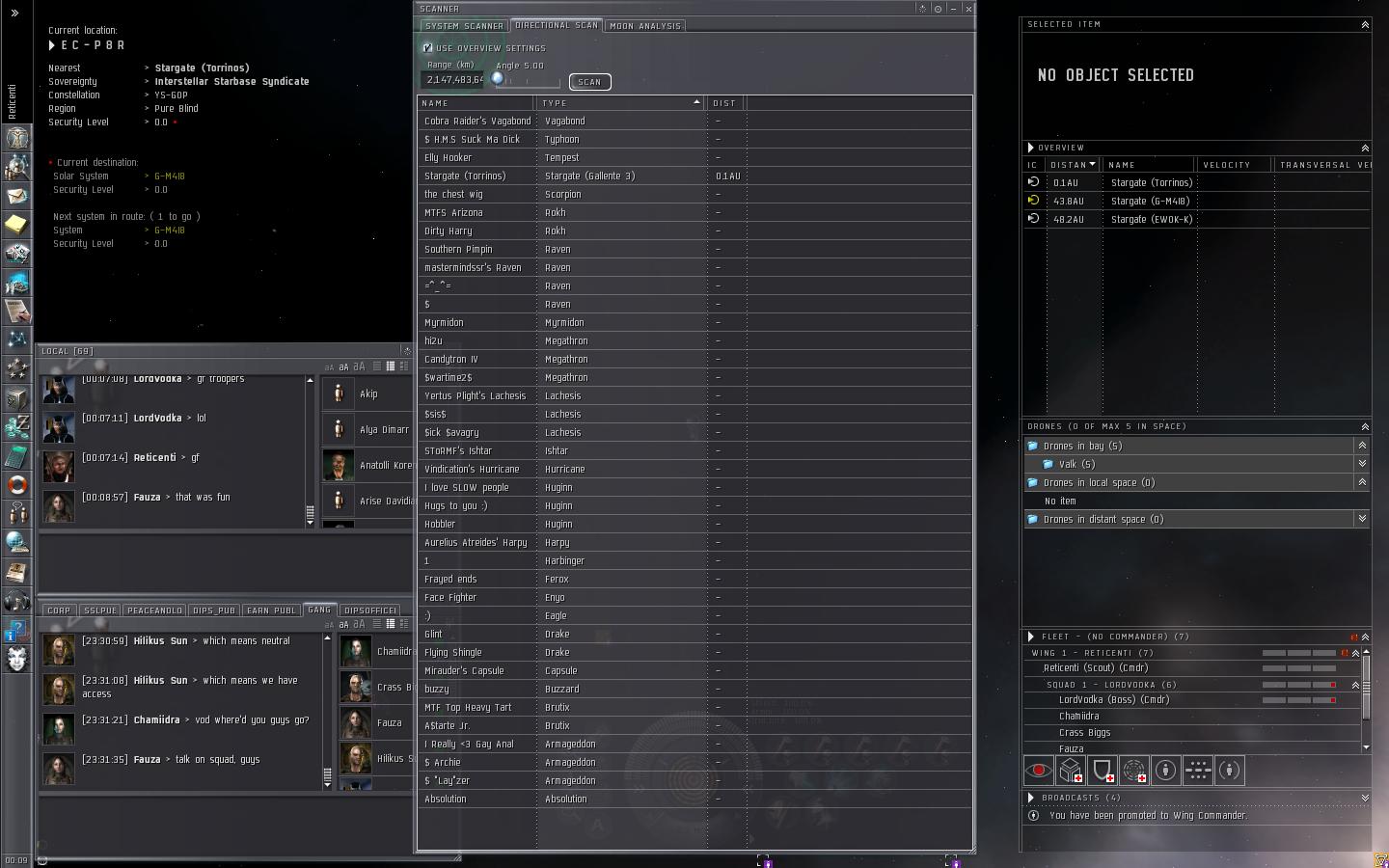
Task: Expand the Broadcasts panel
Action: tap(1365, 798)
